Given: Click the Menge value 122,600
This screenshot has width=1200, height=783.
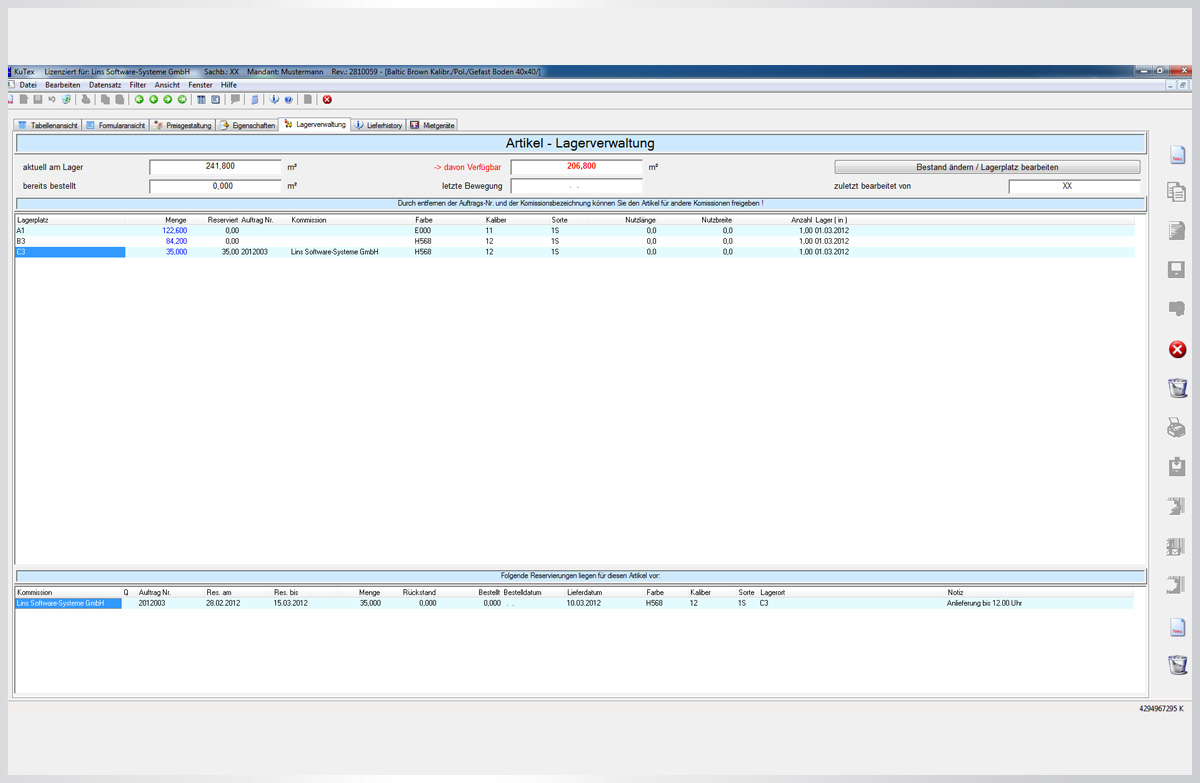Looking at the screenshot, I should click(174, 230).
